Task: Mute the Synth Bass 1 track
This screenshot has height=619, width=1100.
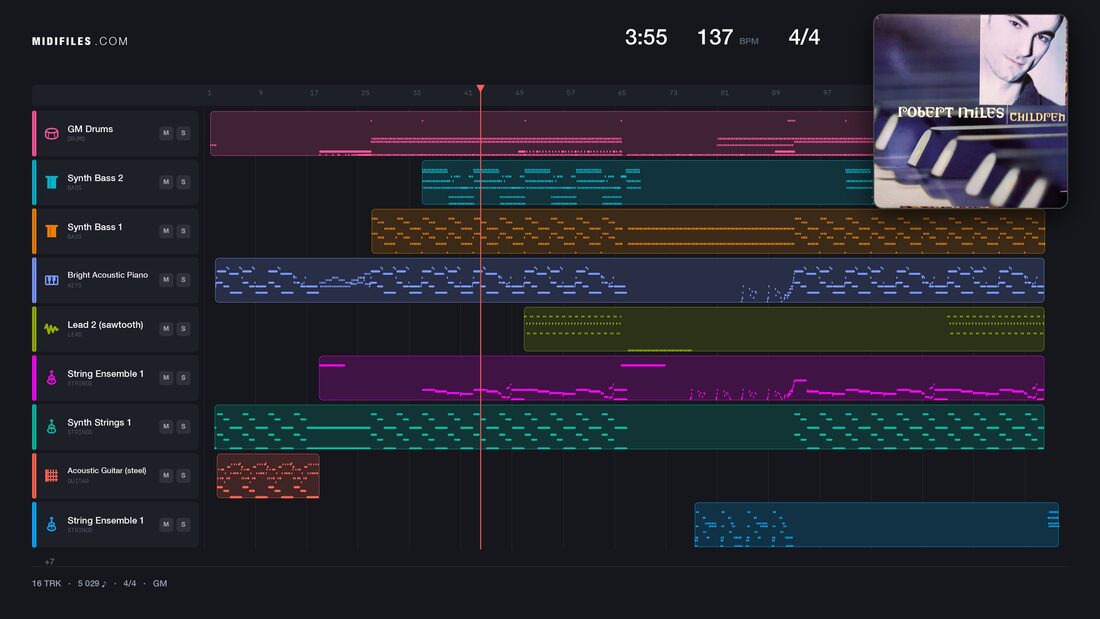Action: [x=166, y=231]
